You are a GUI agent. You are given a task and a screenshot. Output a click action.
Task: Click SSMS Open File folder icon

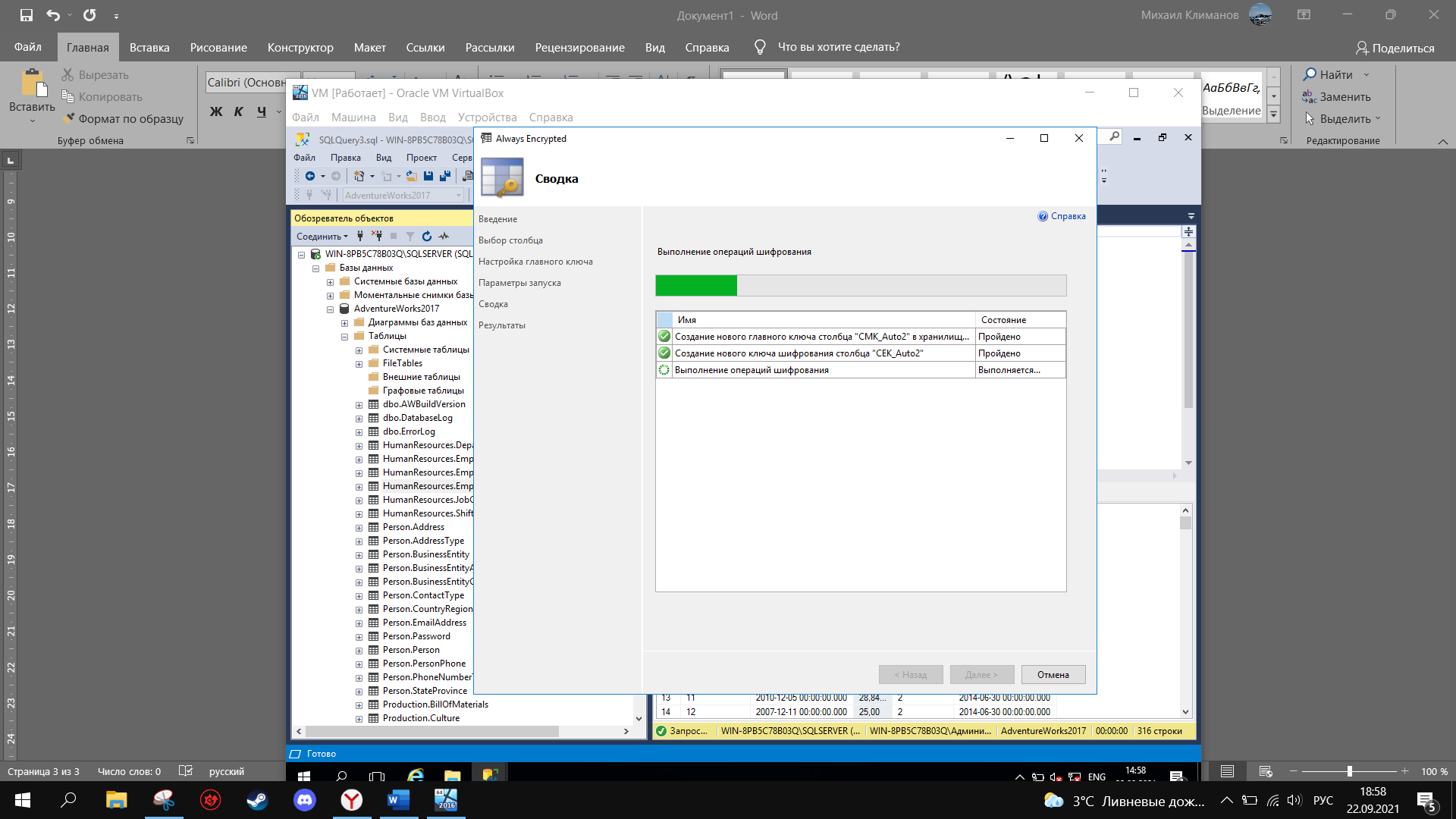pyautogui.click(x=411, y=176)
